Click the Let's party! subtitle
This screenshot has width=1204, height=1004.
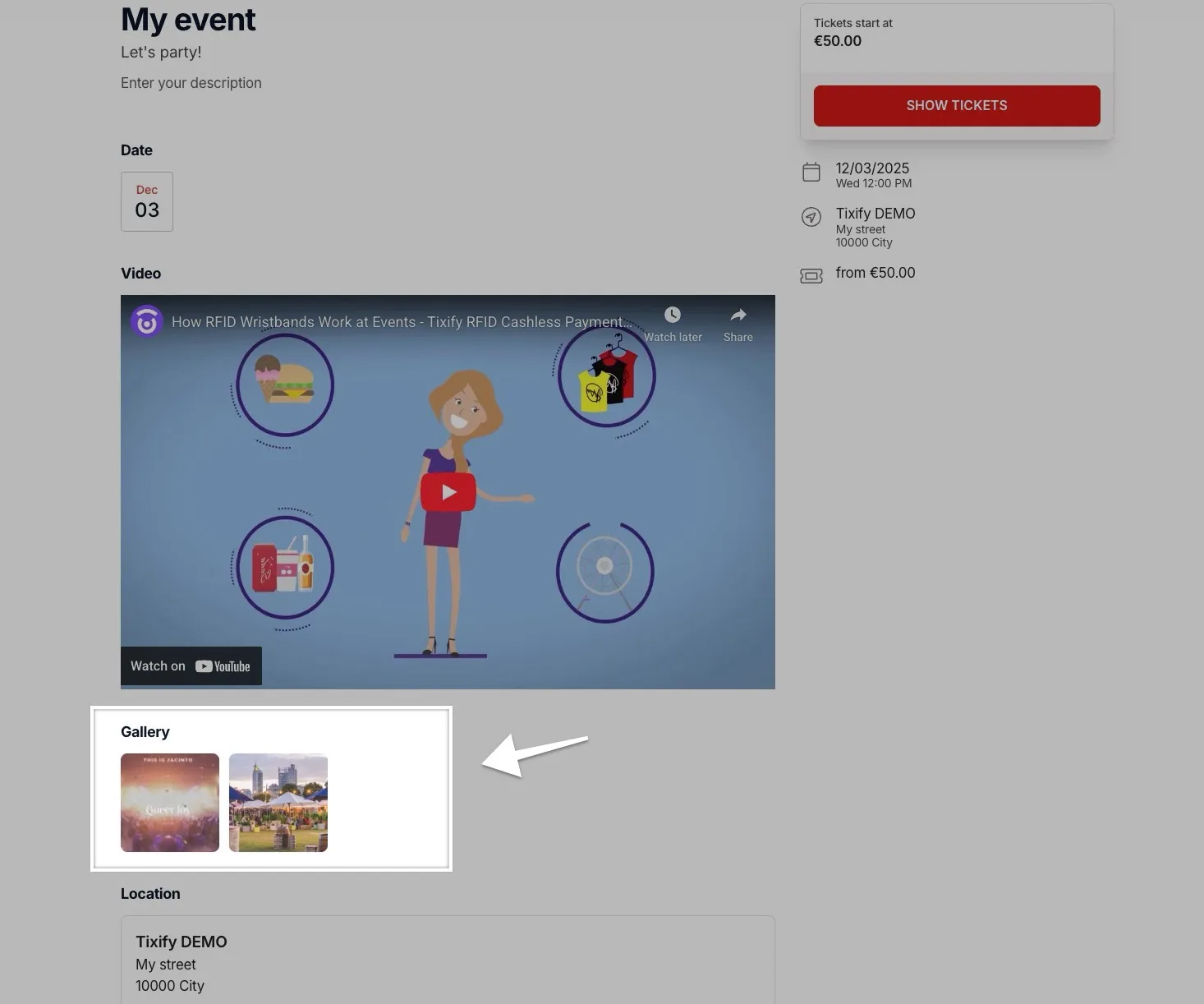161,53
